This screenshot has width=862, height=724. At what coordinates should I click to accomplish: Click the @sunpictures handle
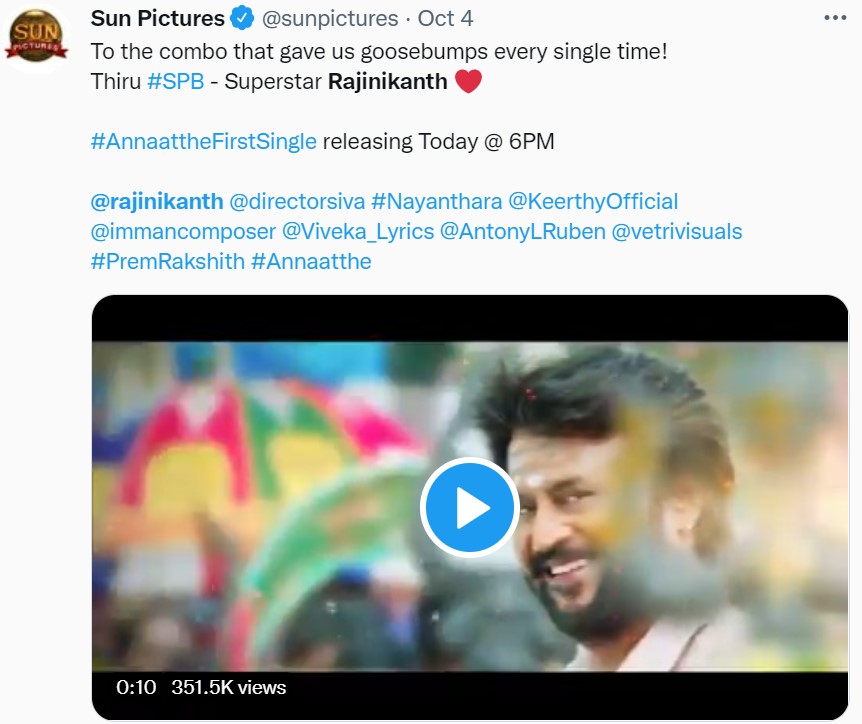(328, 19)
